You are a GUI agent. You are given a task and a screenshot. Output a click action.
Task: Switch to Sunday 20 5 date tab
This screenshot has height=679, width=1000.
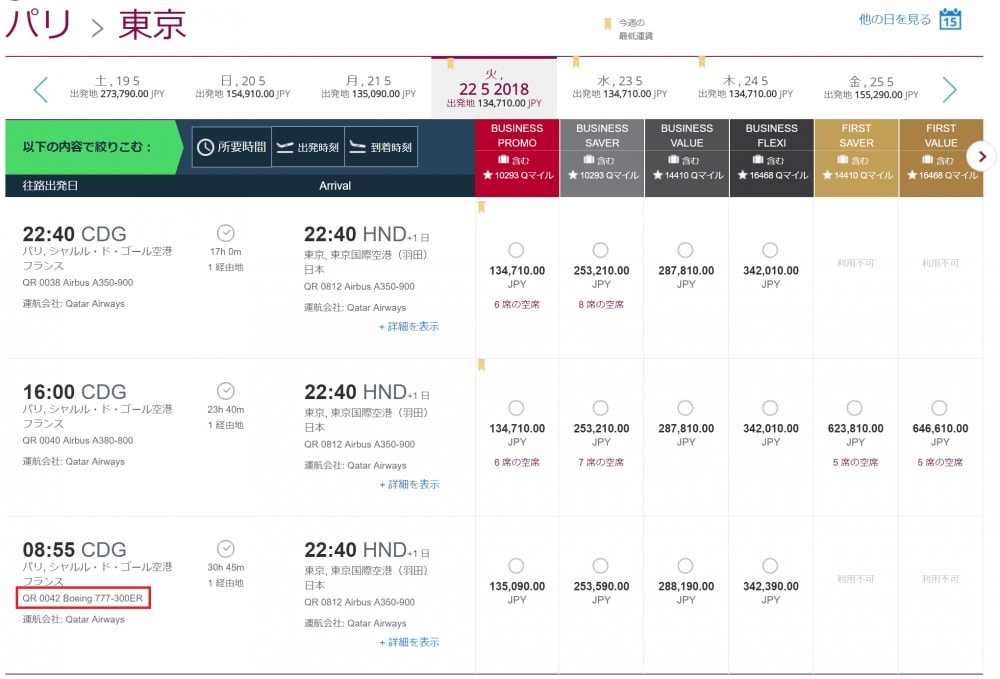tap(243, 87)
